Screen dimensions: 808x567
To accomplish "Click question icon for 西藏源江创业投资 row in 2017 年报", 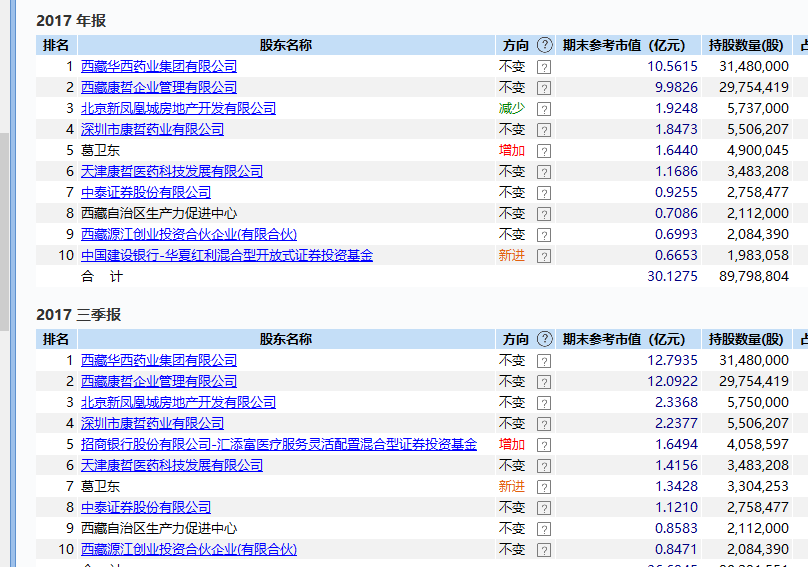I will [x=544, y=235].
